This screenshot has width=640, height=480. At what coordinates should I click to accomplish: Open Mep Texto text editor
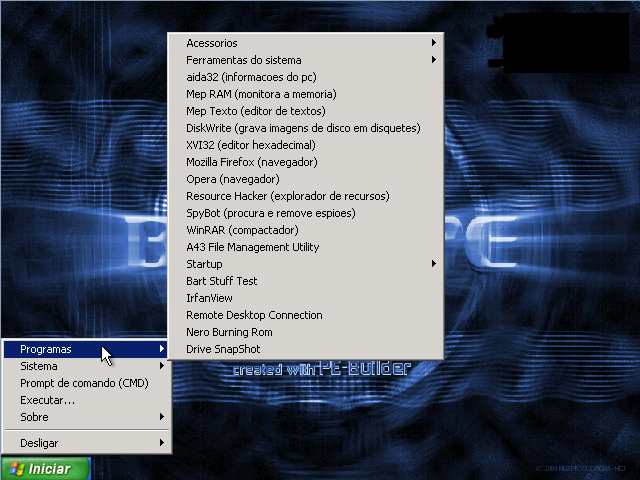click(x=305, y=111)
